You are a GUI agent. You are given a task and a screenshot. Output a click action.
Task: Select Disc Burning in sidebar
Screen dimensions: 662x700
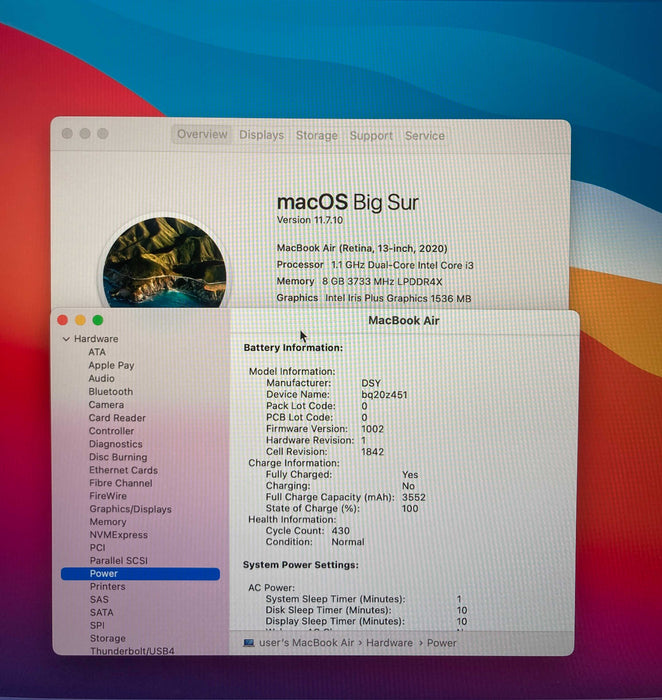click(x=118, y=457)
